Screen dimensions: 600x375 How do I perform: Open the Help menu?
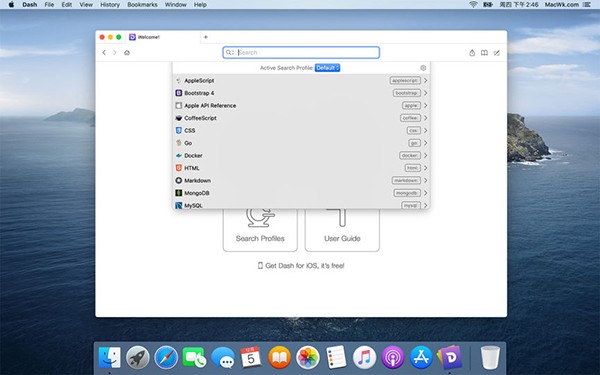click(x=200, y=5)
